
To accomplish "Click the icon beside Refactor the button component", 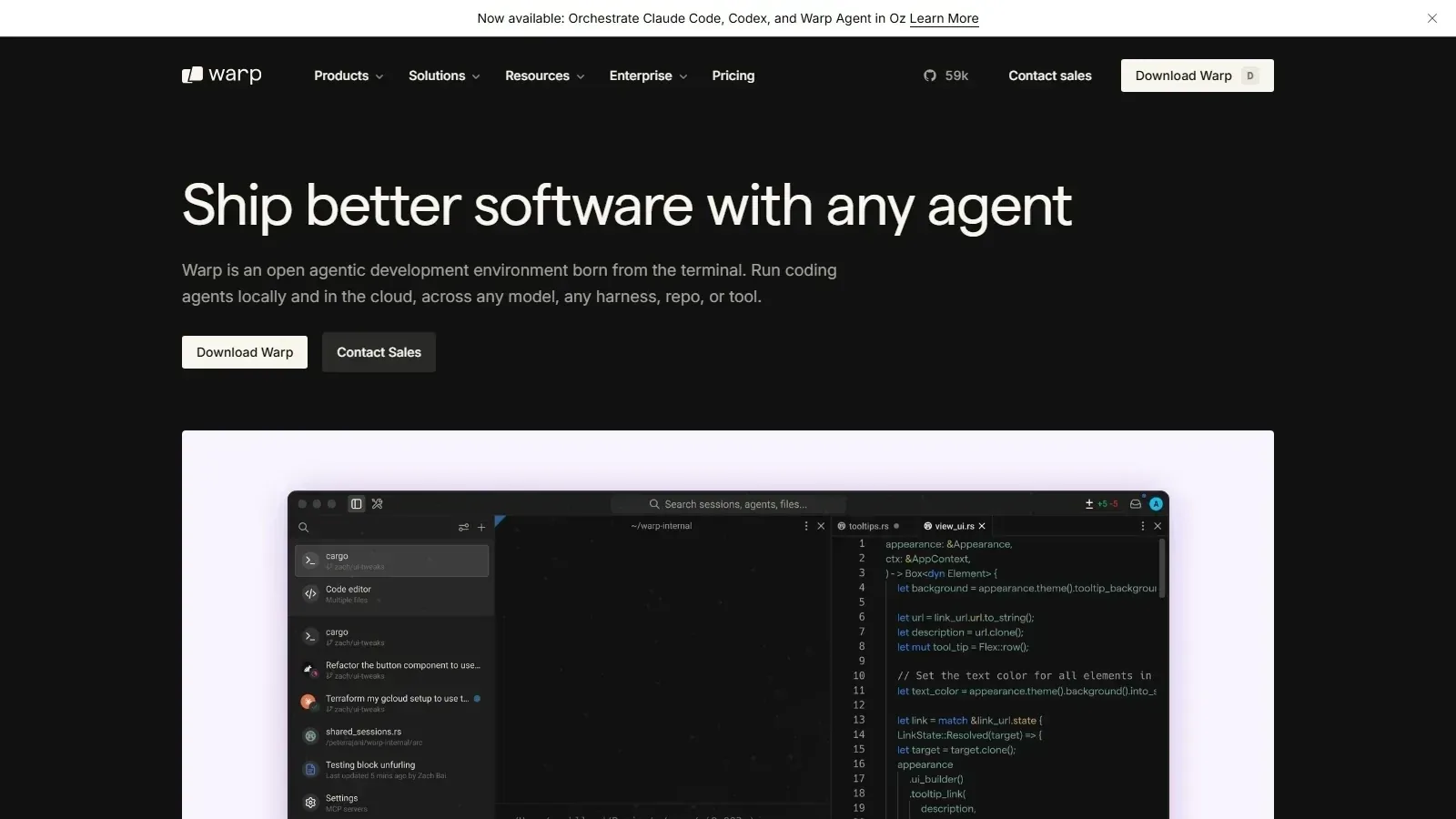I will click(309, 670).
